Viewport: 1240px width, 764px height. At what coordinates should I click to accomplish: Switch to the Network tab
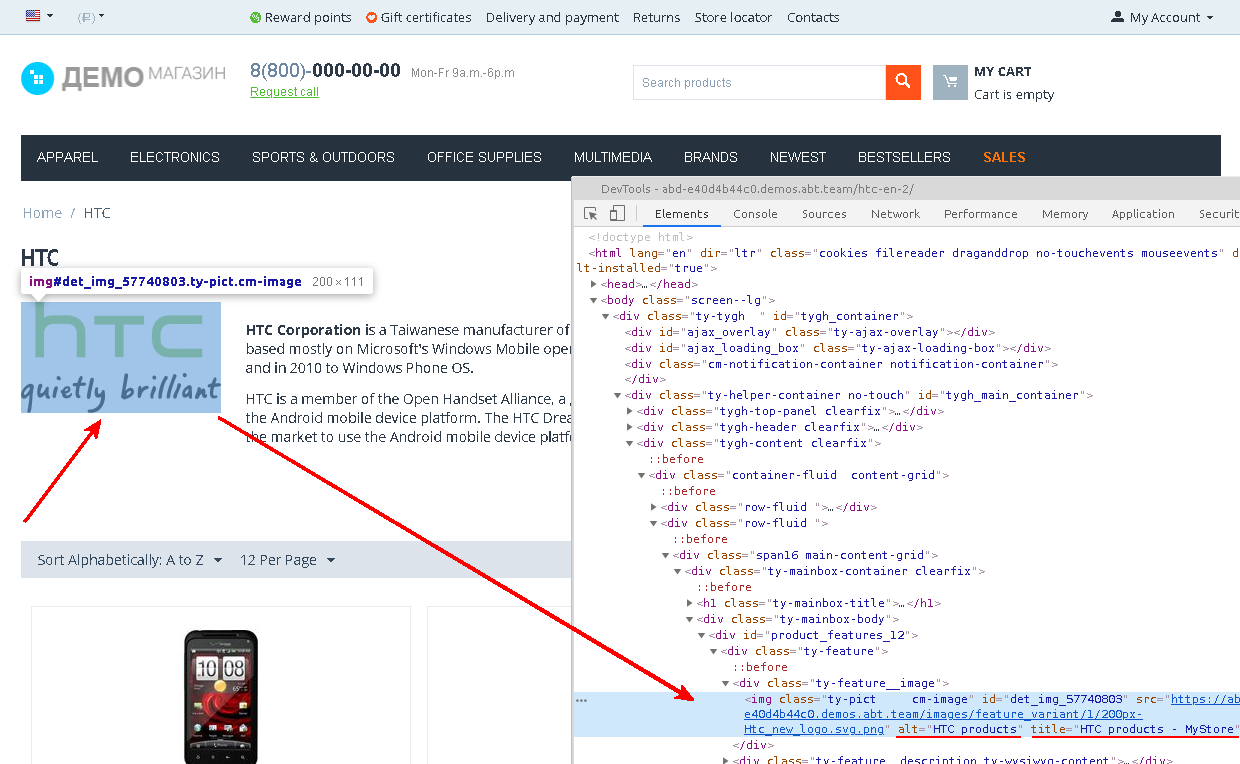coord(895,214)
